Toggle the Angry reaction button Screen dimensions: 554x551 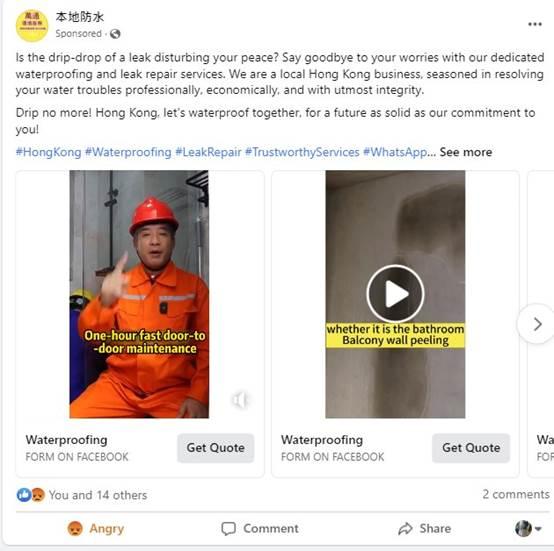96,528
